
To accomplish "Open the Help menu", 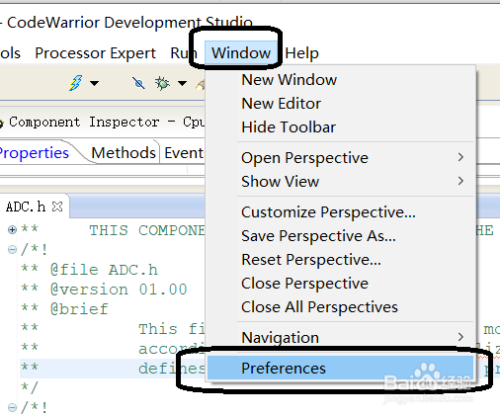I will (302, 53).
